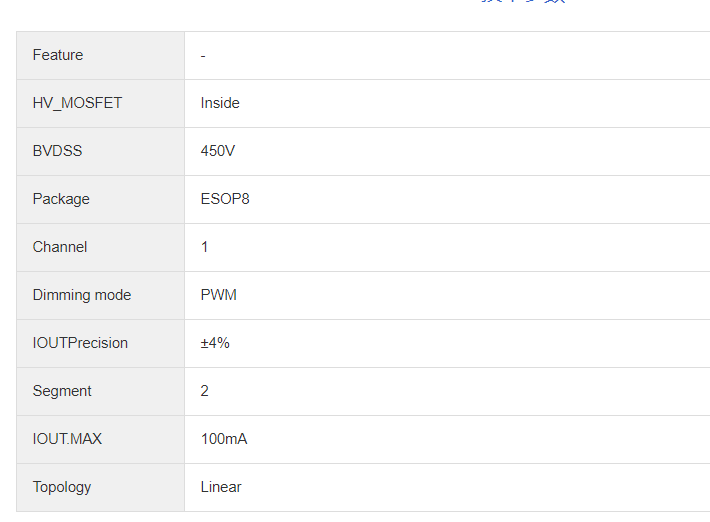
Task: Select the Dimming mode label
Action: pos(82,295)
